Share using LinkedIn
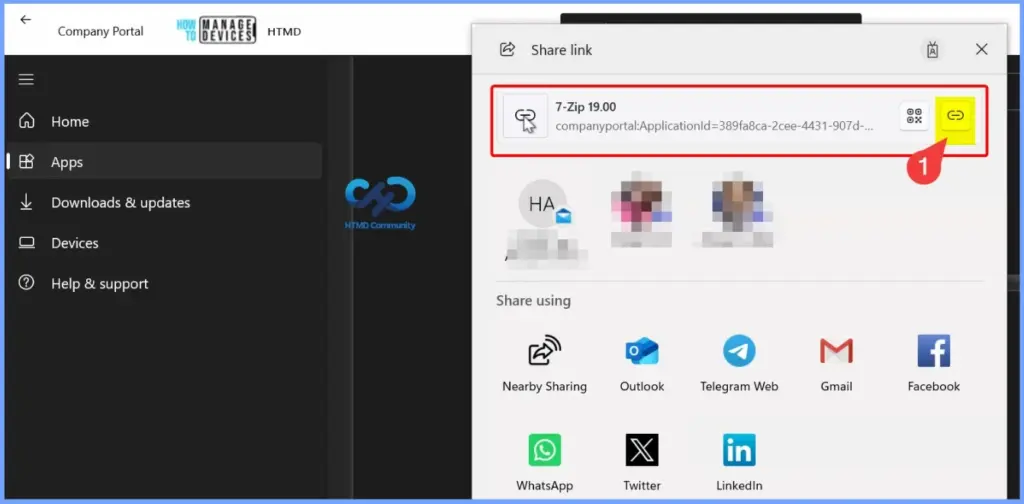 point(739,462)
